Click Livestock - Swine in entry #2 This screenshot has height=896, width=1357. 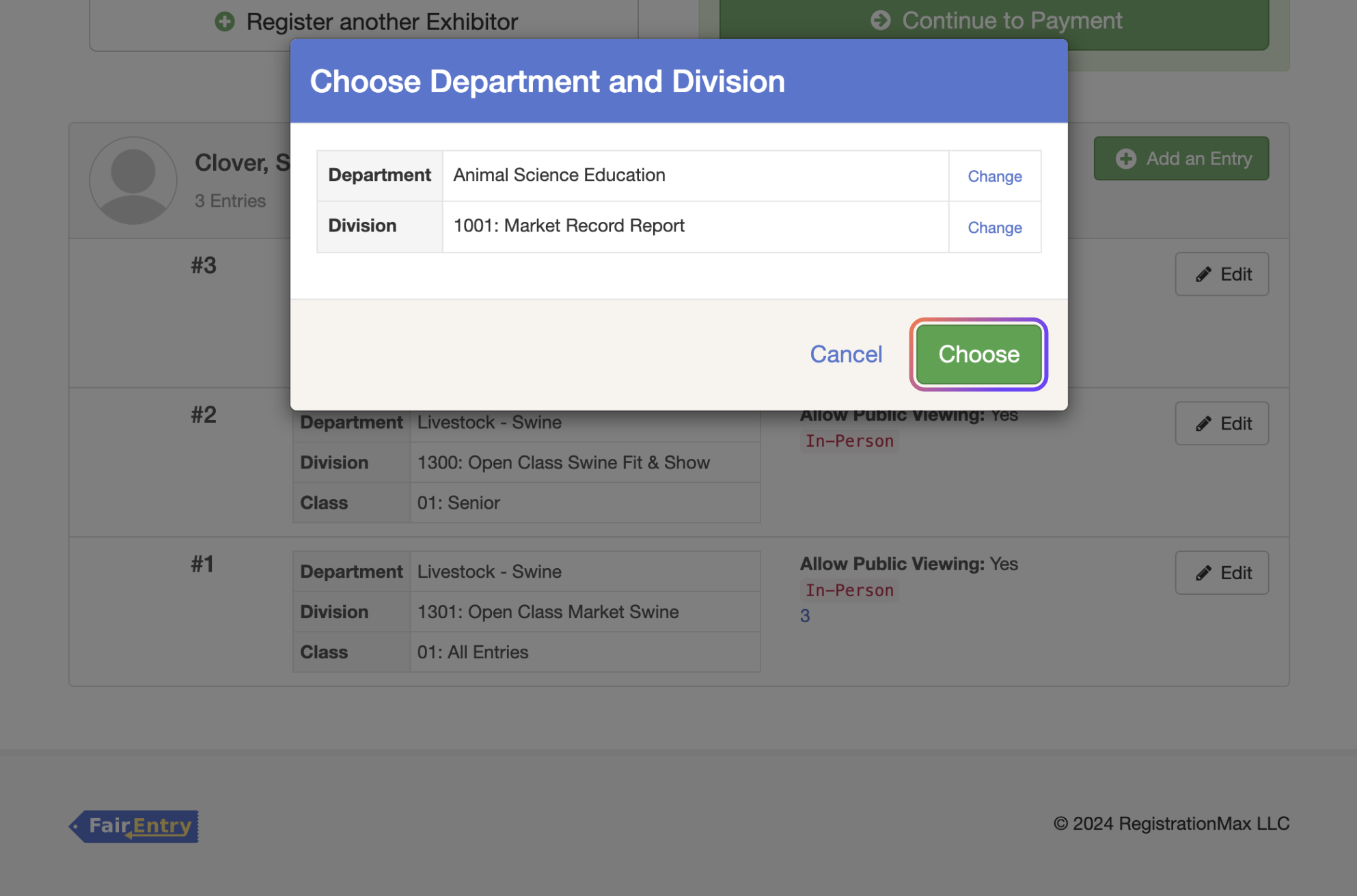[x=489, y=422]
